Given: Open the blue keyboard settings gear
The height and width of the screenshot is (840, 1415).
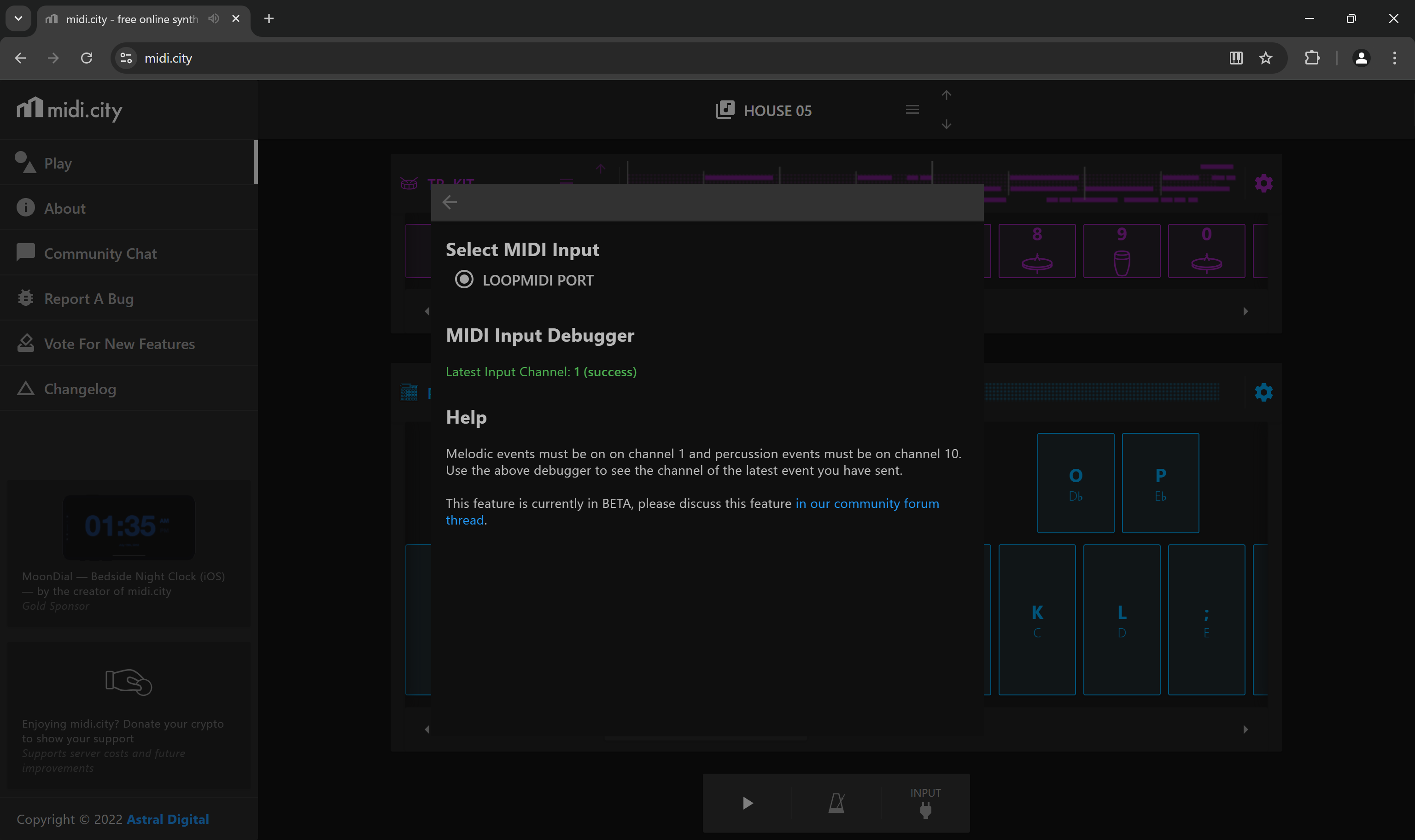Looking at the screenshot, I should point(1264,392).
